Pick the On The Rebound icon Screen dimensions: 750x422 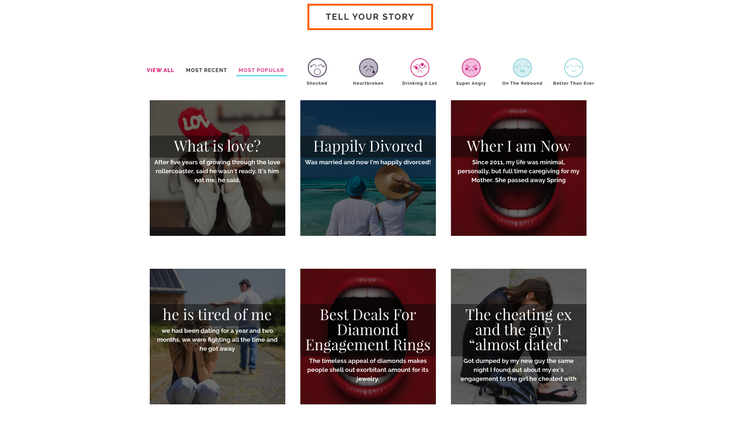click(522, 68)
